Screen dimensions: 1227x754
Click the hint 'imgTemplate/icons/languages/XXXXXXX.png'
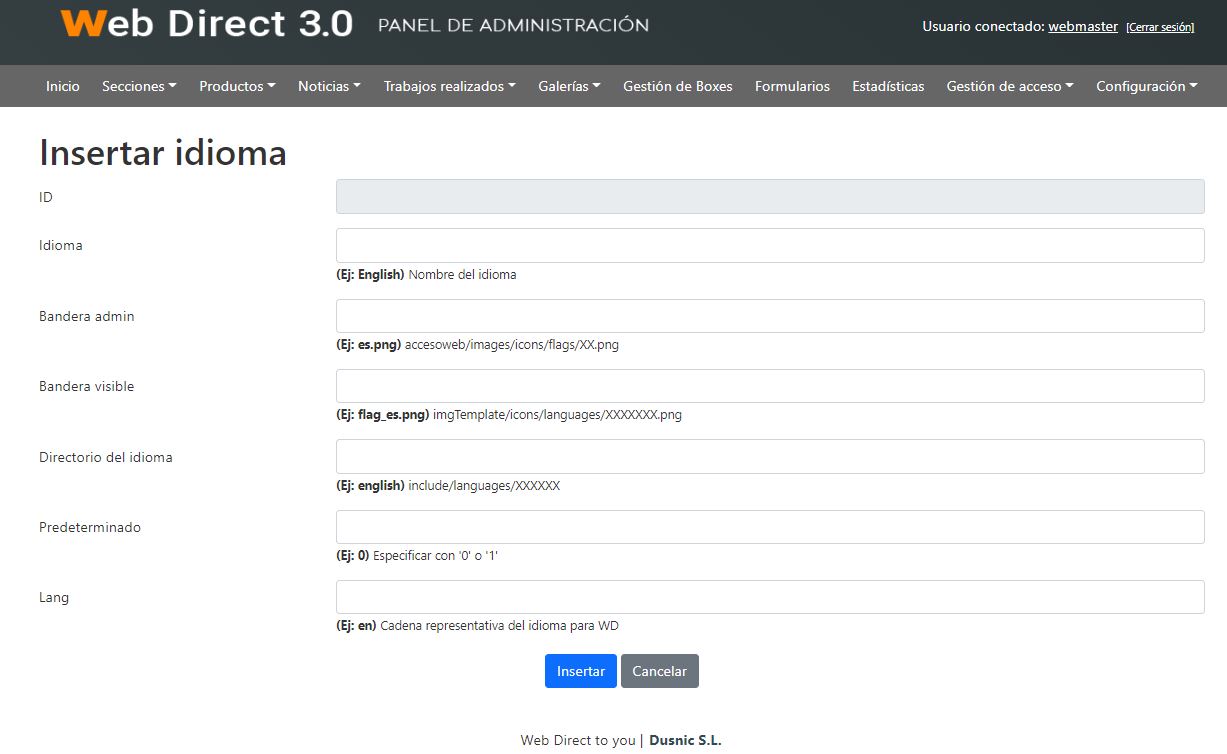click(x=557, y=415)
